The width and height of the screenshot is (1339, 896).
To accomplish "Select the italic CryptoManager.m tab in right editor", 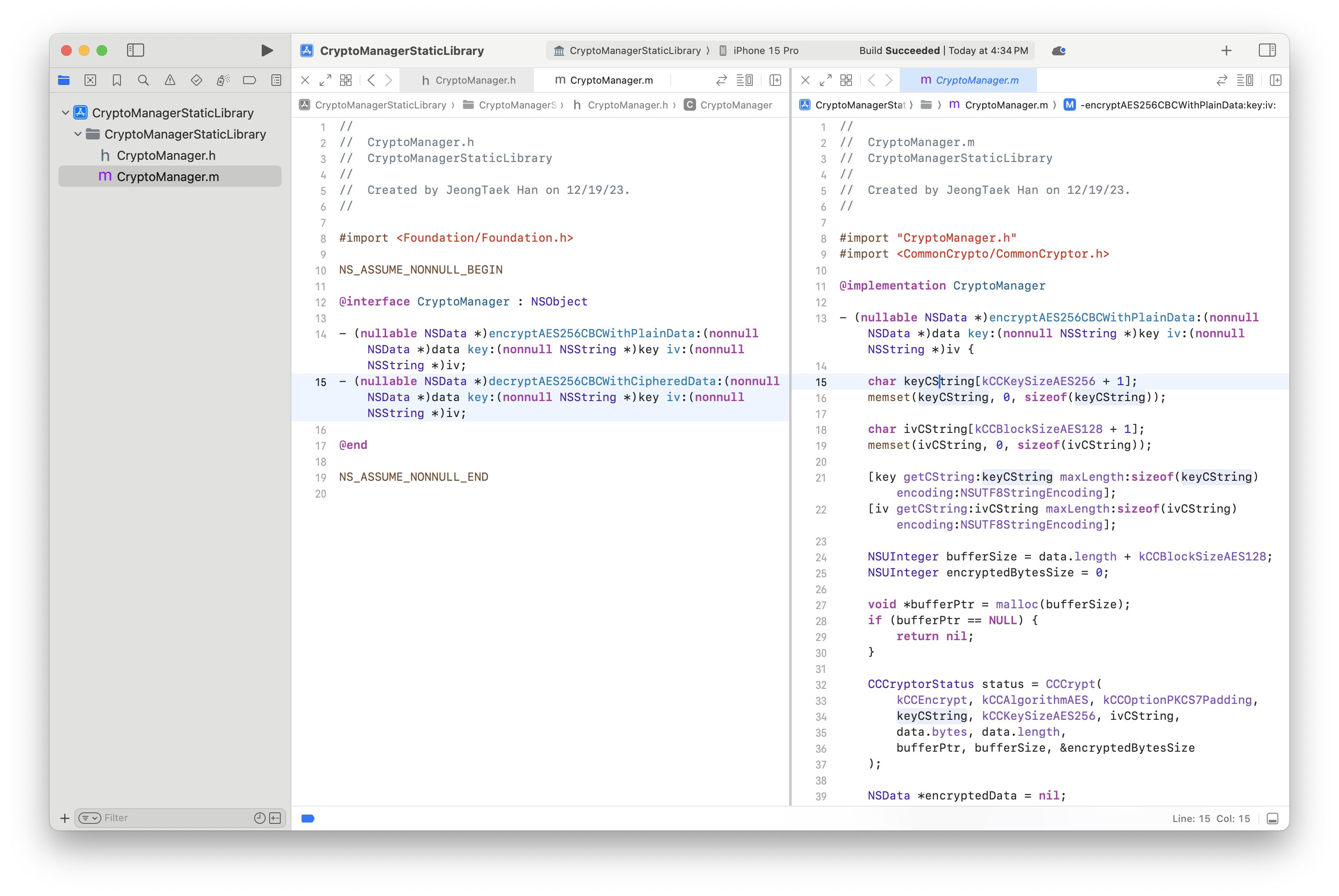I will click(x=969, y=81).
